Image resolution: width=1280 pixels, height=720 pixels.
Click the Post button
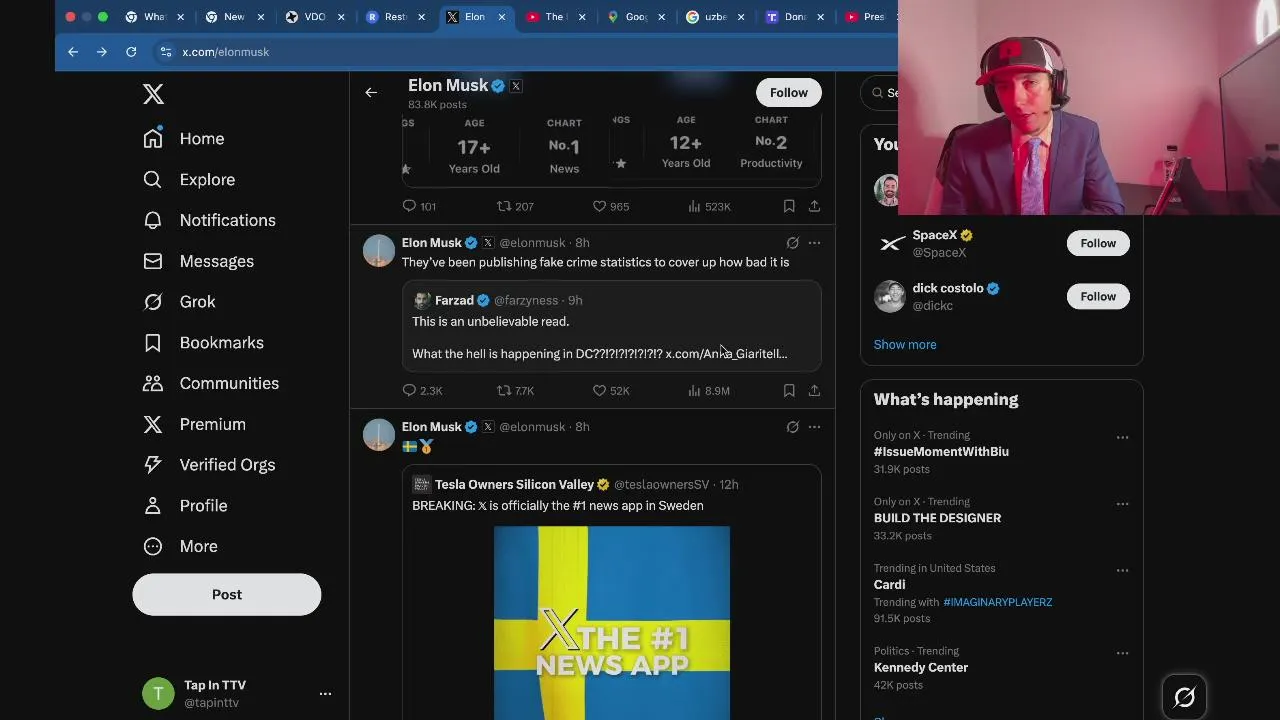click(227, 594)
